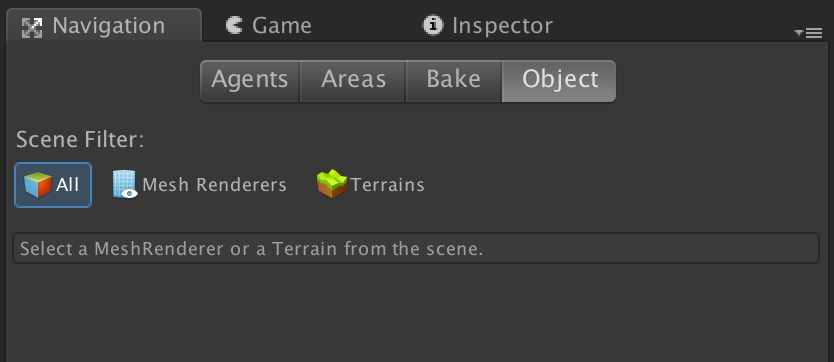Image resolution: width=834 pixels, height=362 pixels.
Task: Click the Select a MeshRenderer message box
Action: (x=416, y=248)
